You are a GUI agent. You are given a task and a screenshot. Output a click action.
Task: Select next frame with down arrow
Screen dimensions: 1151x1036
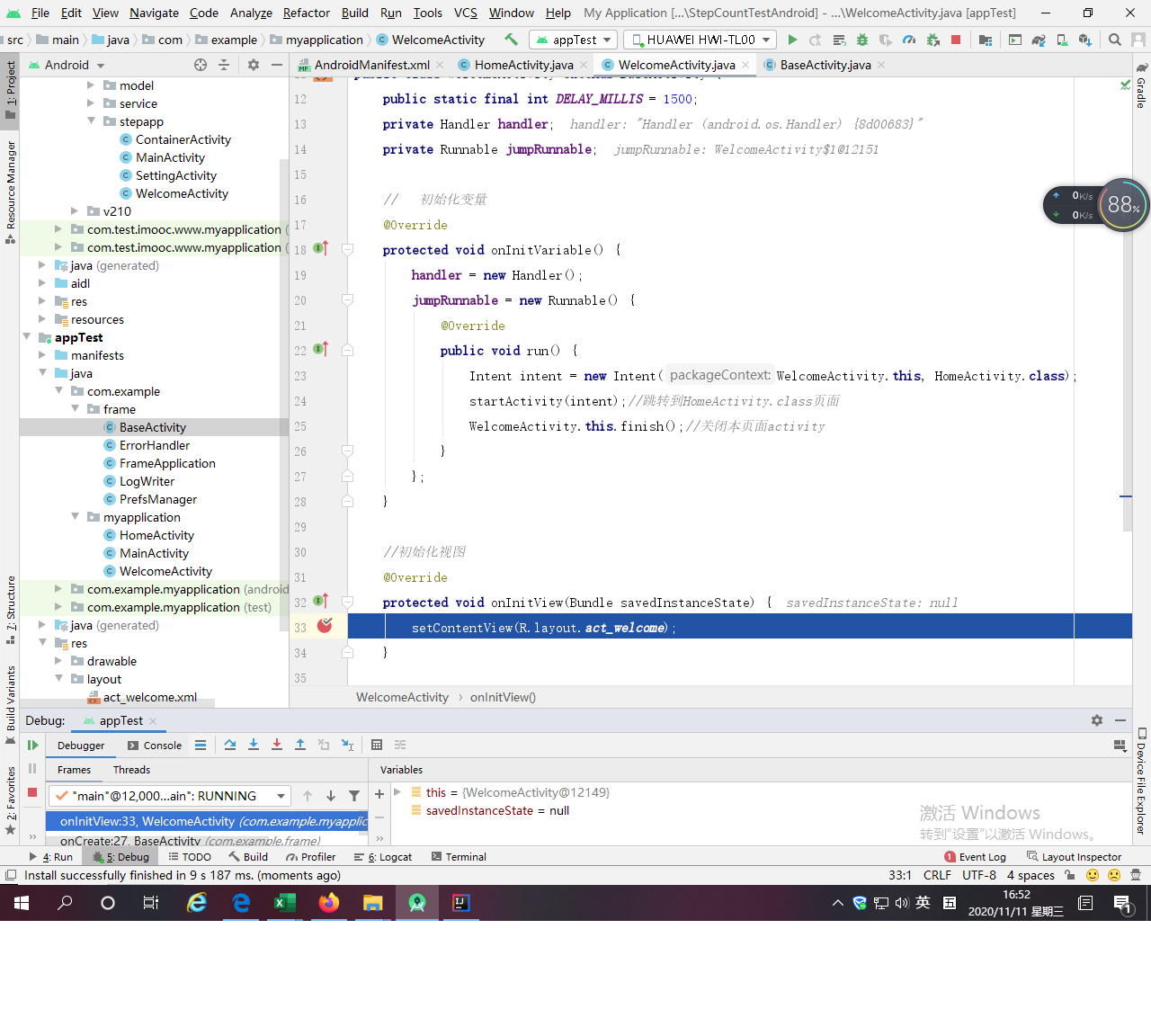(331, 796)
